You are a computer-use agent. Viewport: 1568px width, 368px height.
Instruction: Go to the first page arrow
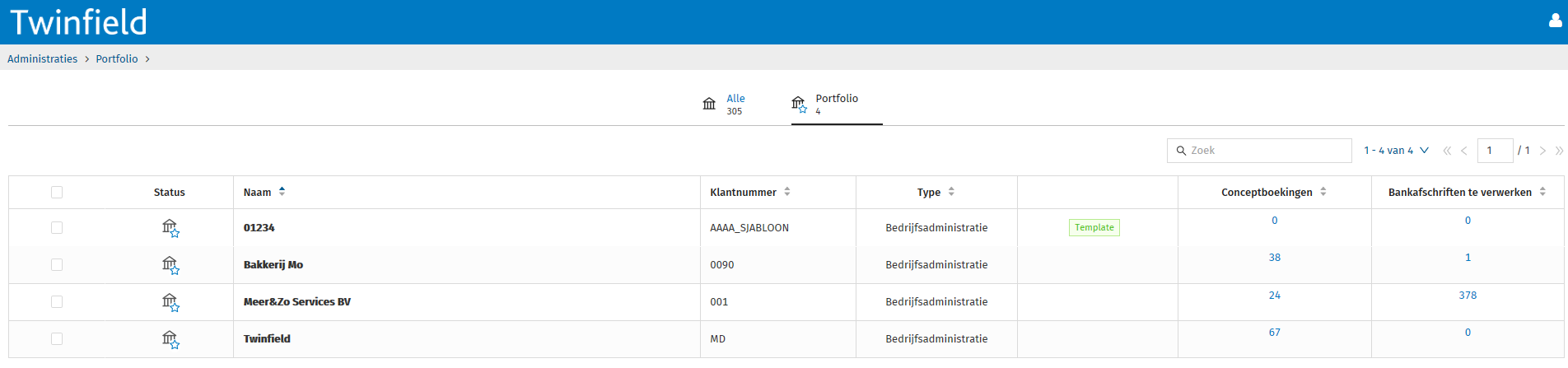click(x=1447, y=151)
